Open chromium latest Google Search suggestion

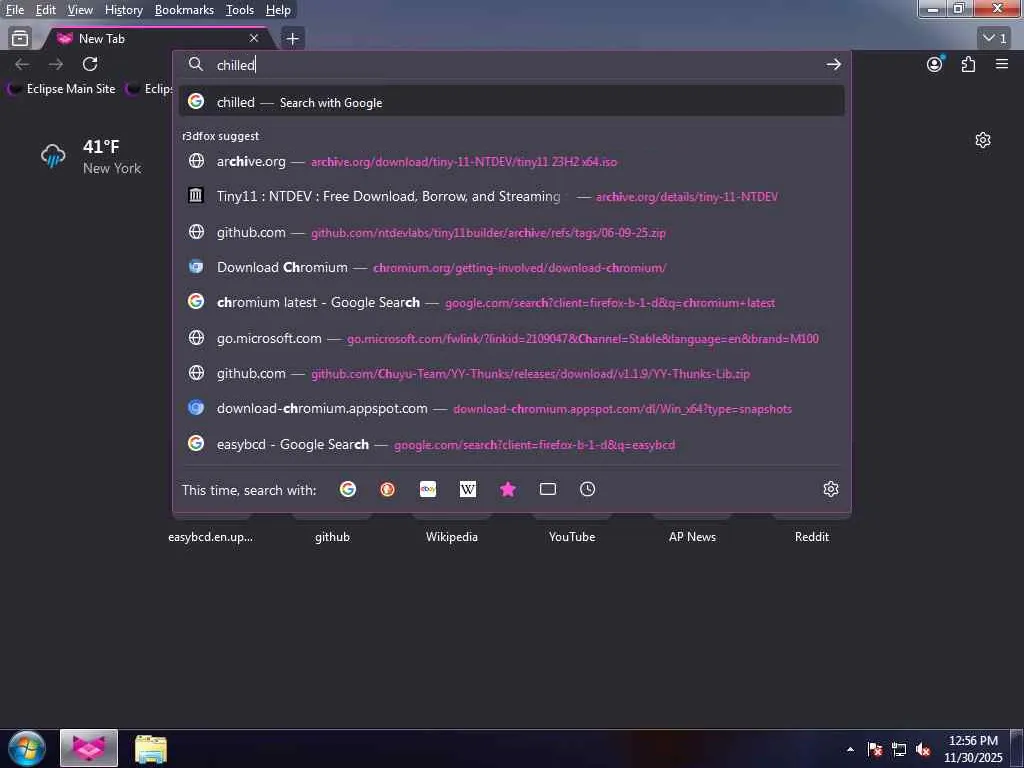(512, 302)
